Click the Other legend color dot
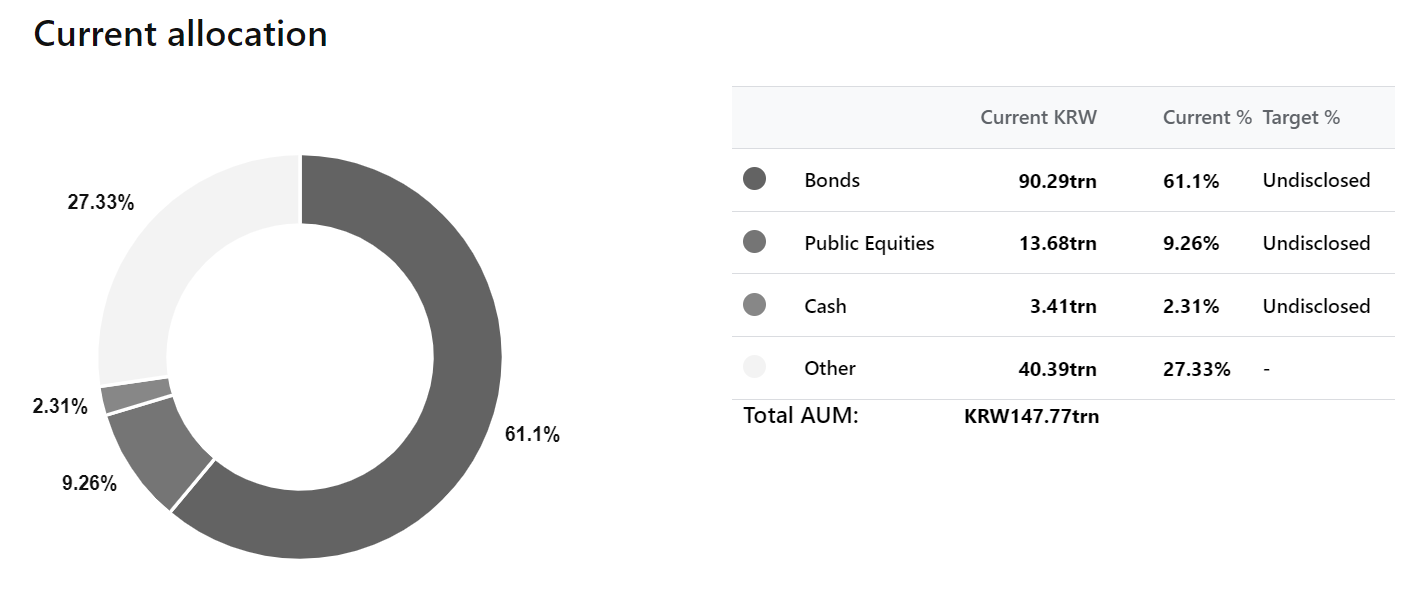The width and height of the screenshot is (1426, 606). click(x=755, y=367)
